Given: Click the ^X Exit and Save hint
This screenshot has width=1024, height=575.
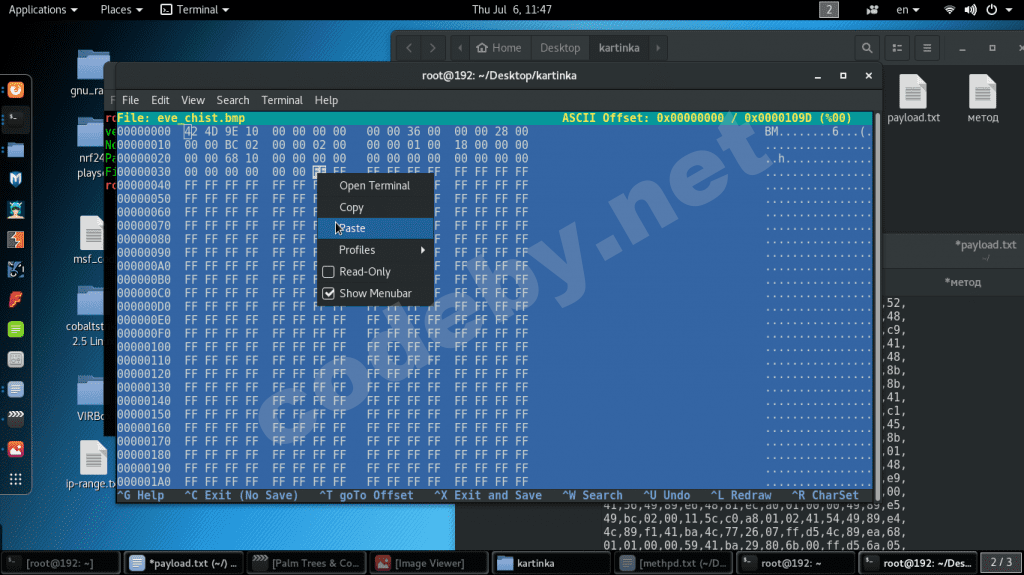Looking at the screenshot, I should [488, 495].
